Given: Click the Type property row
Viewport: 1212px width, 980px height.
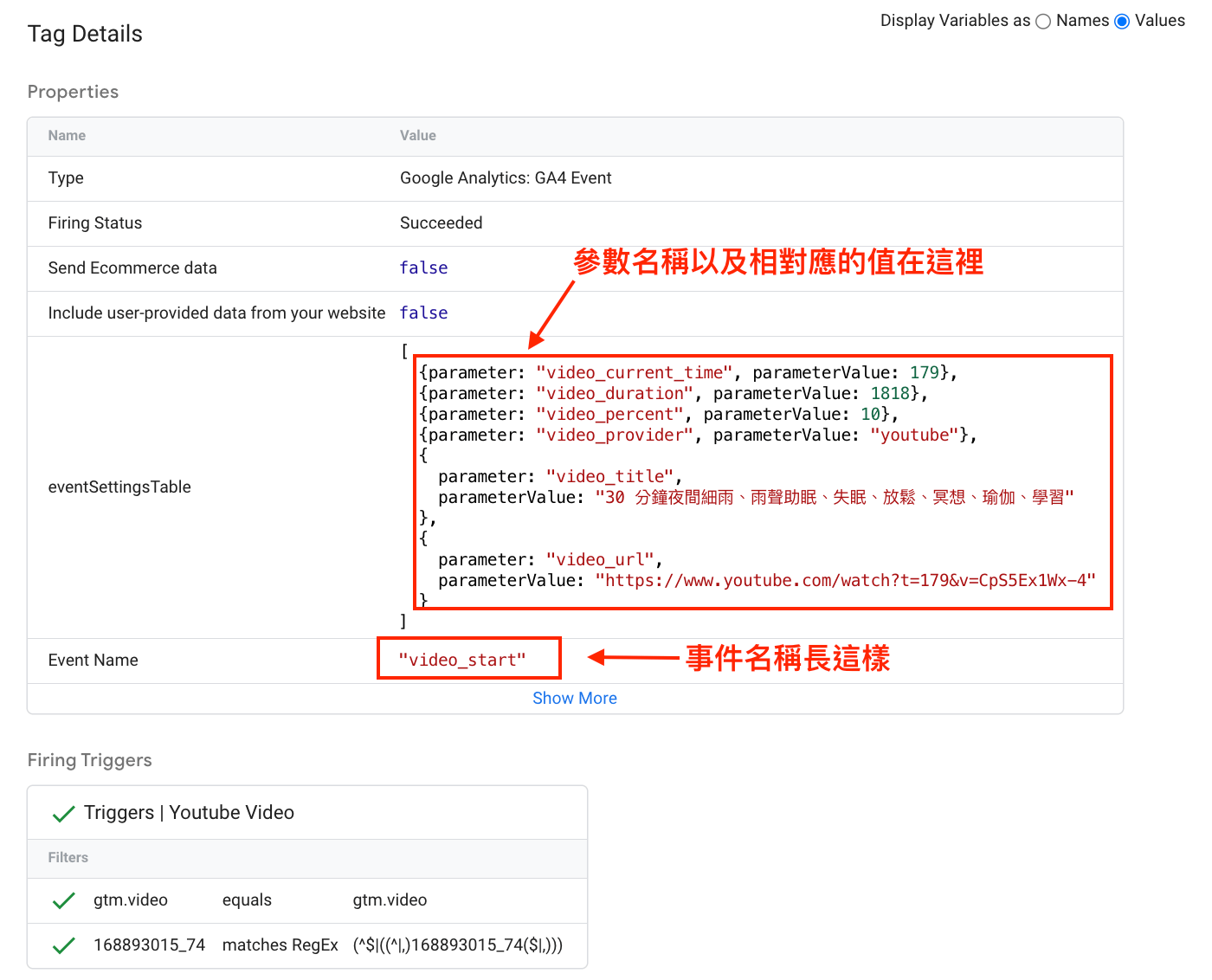Looking at the screenshot, I should (575, 178).
